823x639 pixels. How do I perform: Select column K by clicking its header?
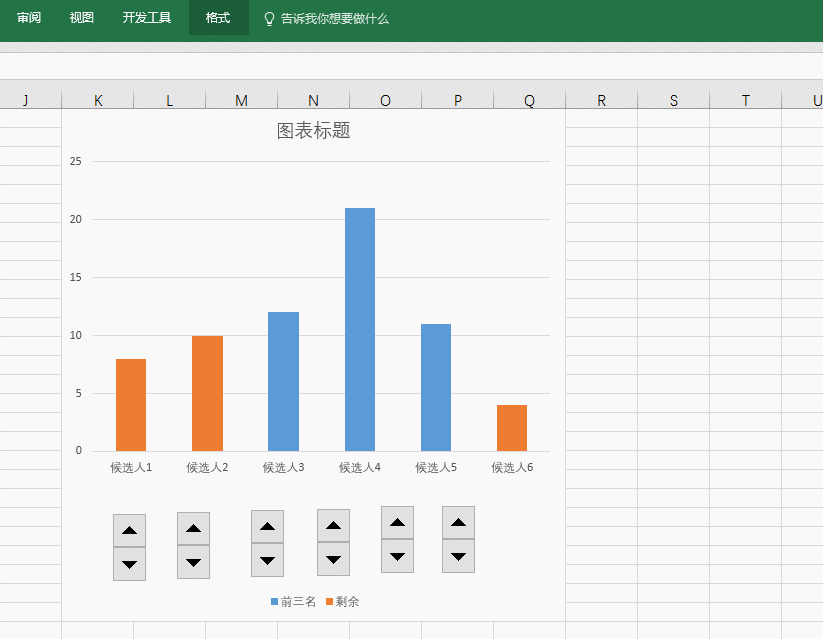point(97,99)
